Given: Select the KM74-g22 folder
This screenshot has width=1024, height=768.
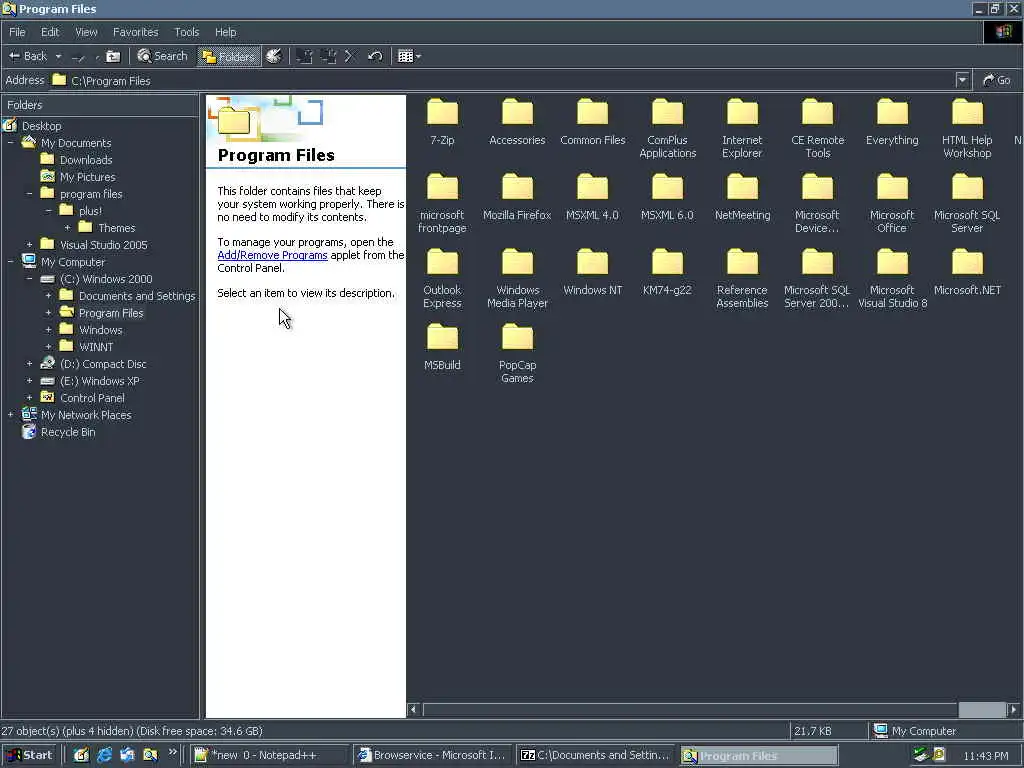Looking at the screenshot, I should (667, 272).
